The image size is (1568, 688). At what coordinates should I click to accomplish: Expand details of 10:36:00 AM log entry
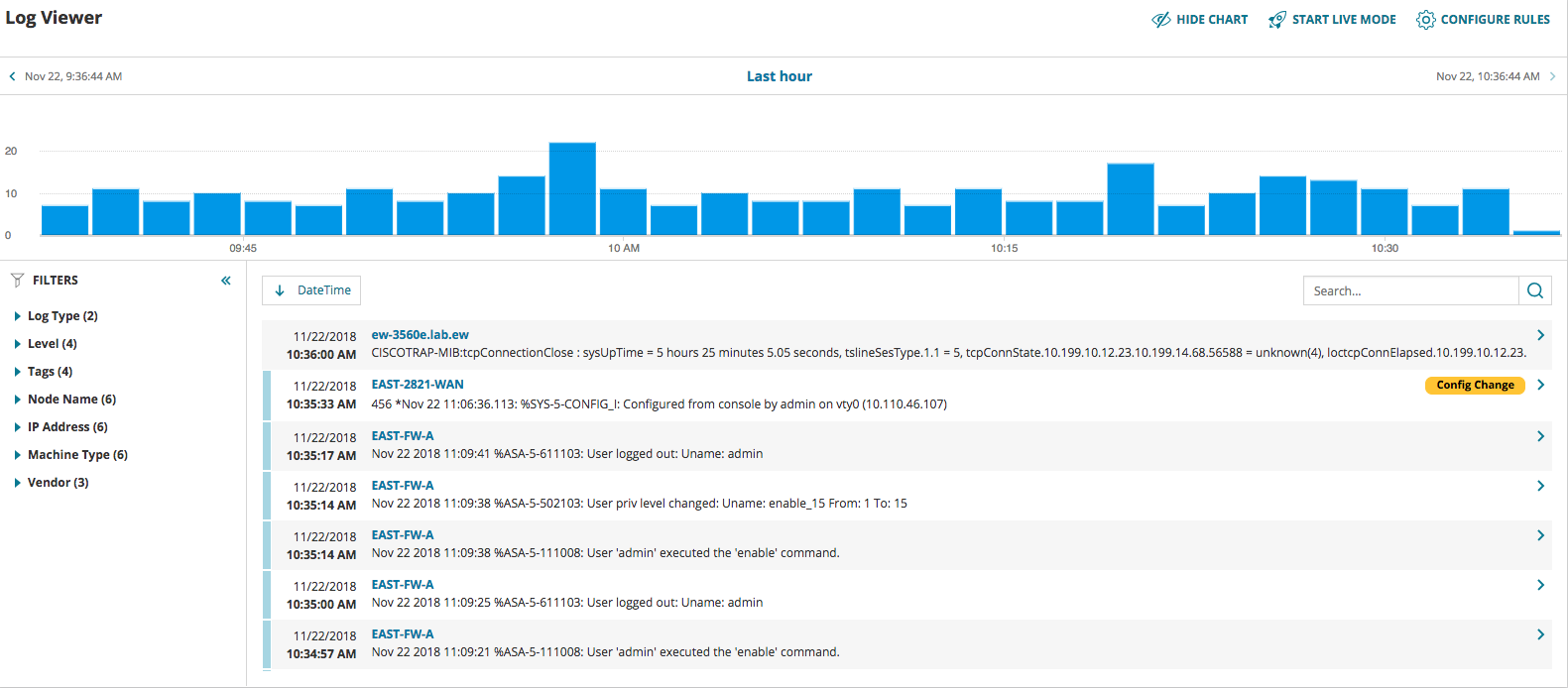click(1540, 335)
